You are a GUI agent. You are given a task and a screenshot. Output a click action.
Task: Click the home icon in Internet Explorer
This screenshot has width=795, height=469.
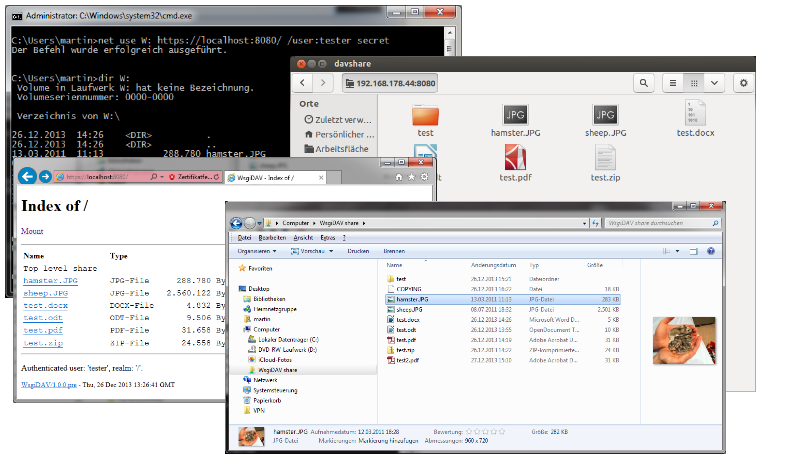(399, 176)
